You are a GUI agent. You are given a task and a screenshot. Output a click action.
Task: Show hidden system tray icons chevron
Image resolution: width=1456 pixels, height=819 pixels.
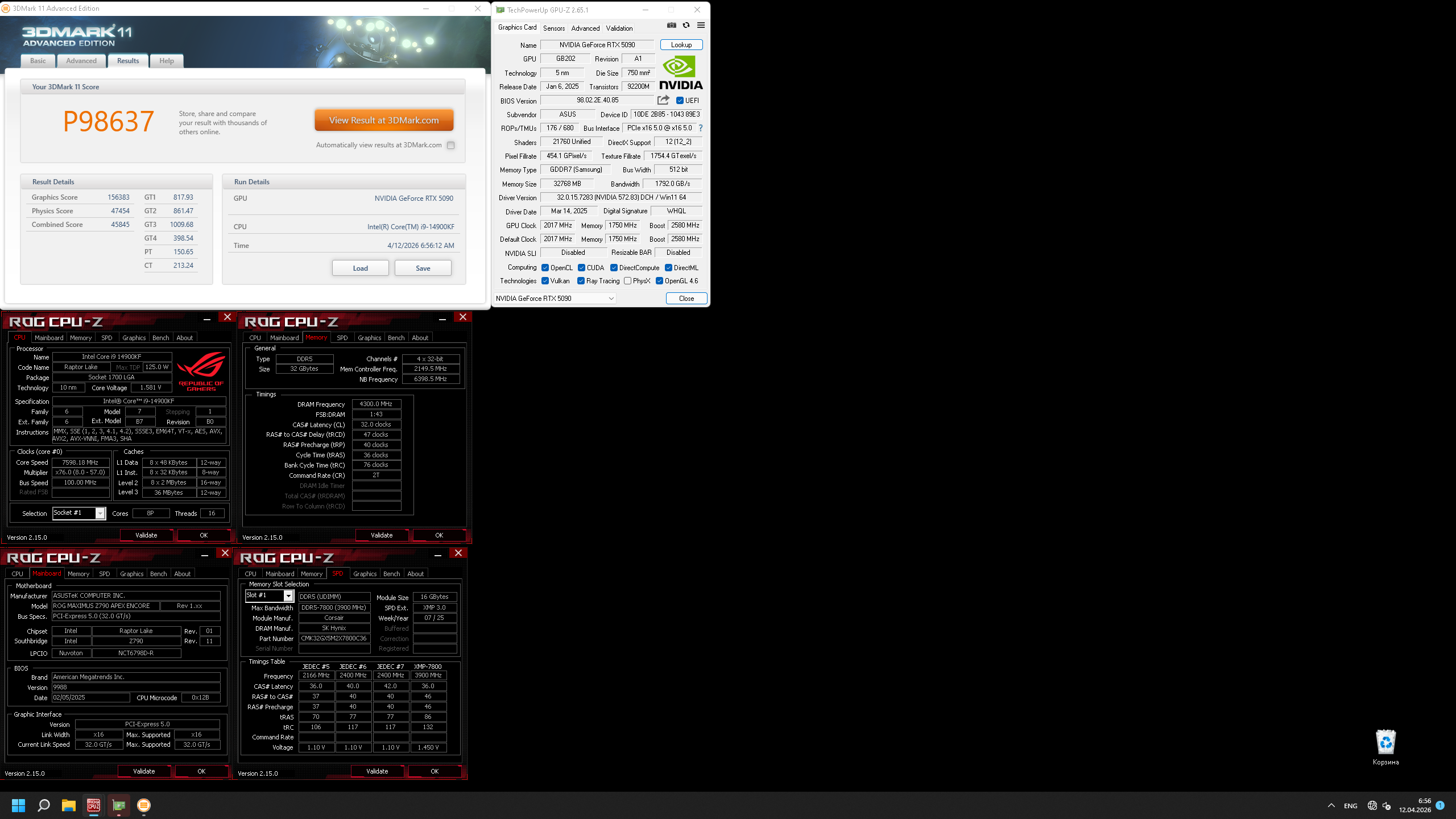click(1331, 805)
